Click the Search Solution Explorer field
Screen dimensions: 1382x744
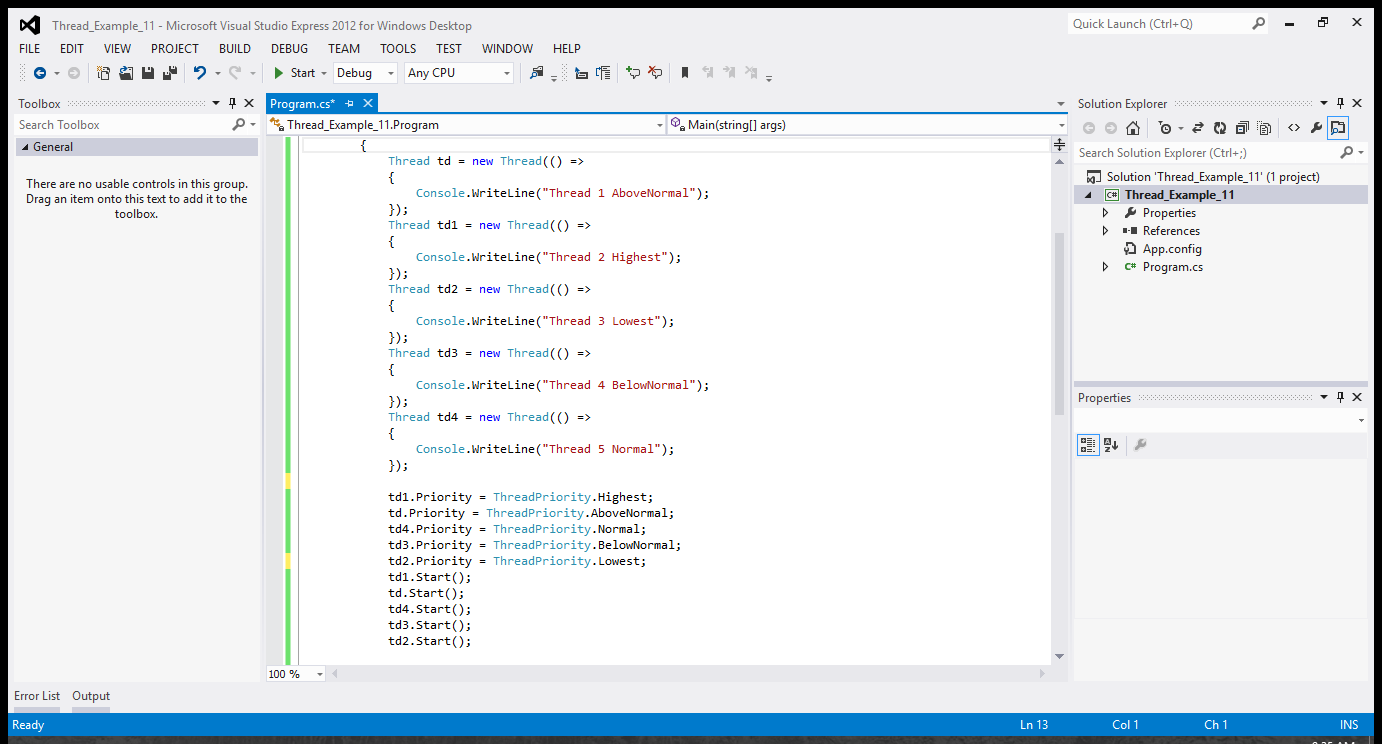tap(1207, 153)
